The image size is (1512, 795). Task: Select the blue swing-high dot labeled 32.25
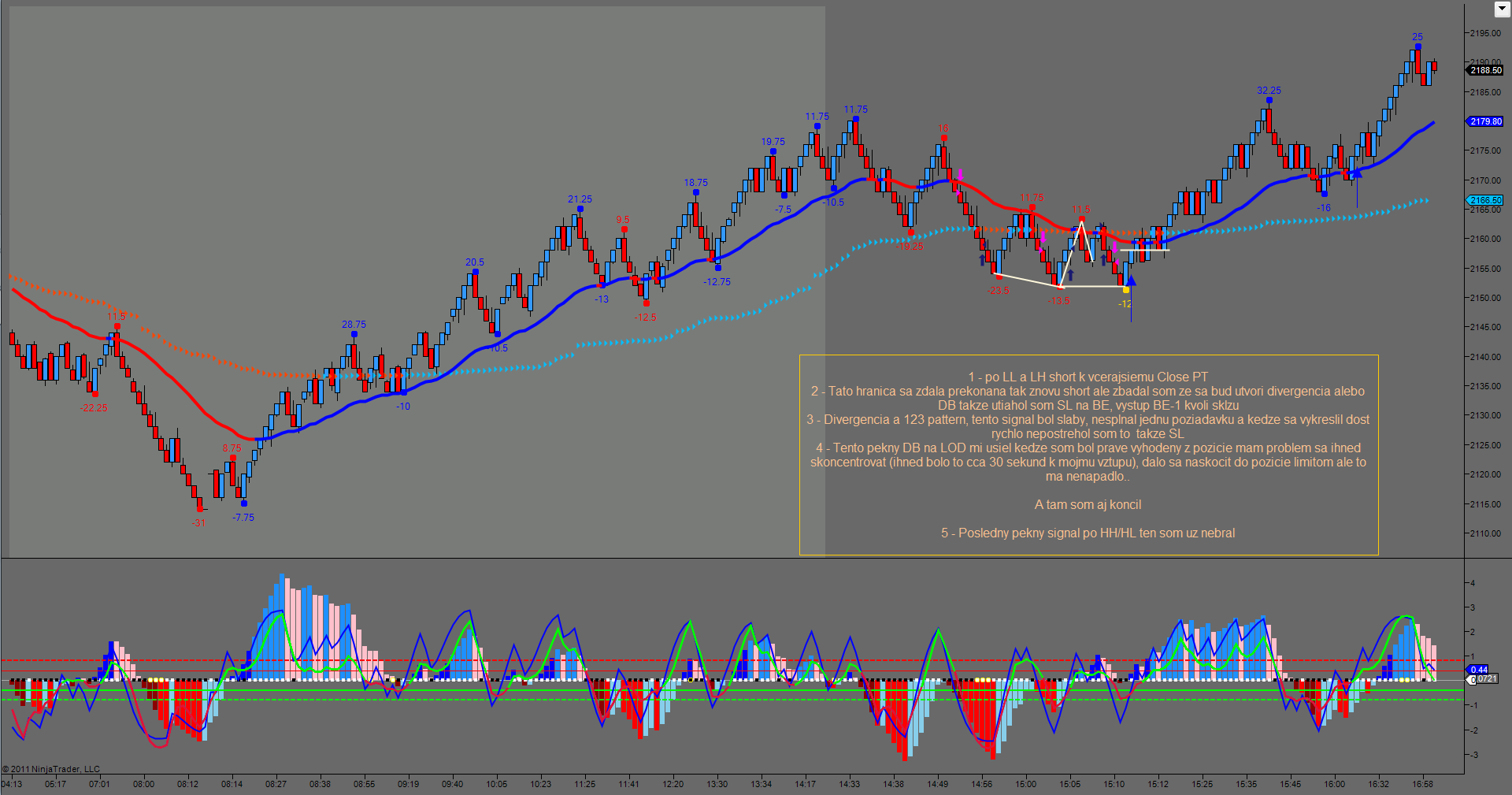coord(1269,101)
